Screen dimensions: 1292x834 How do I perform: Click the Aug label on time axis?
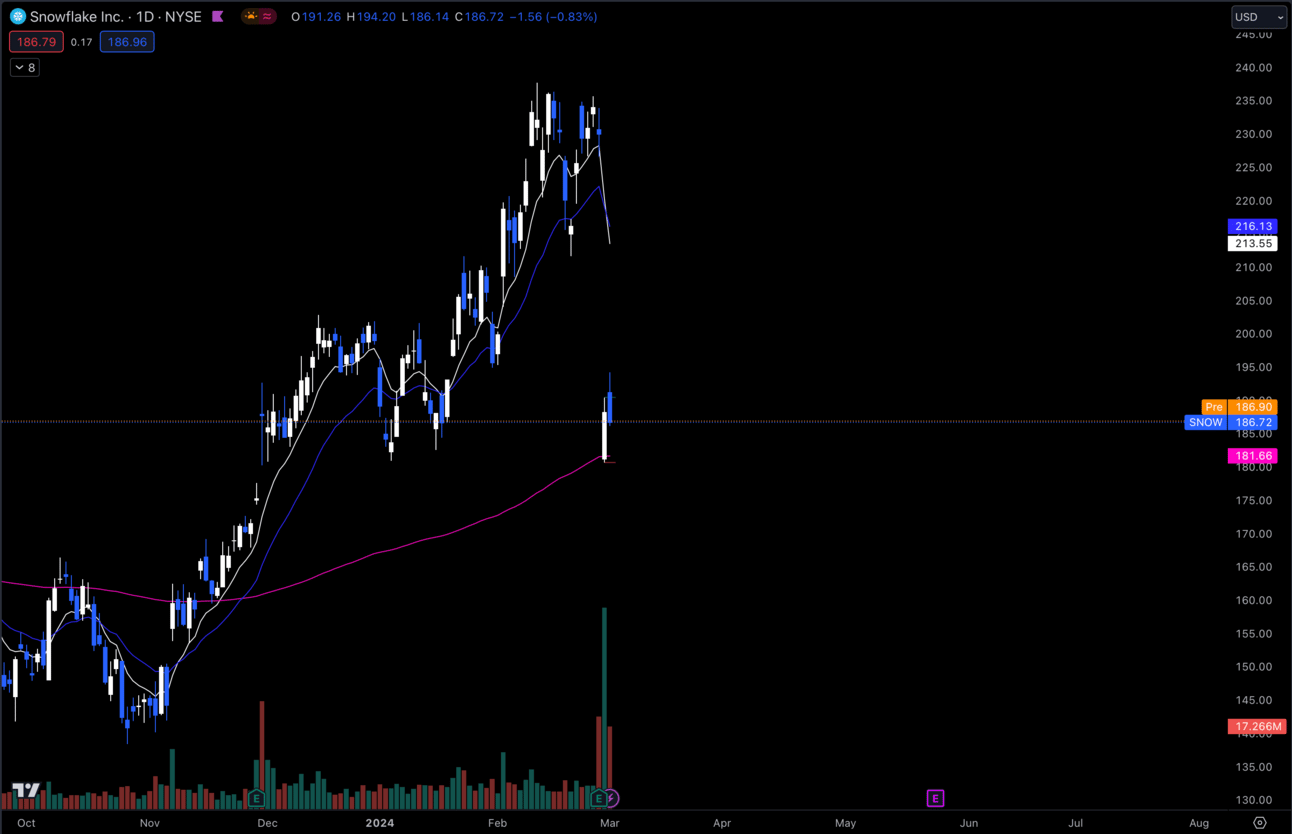(x=1198, y=823)
